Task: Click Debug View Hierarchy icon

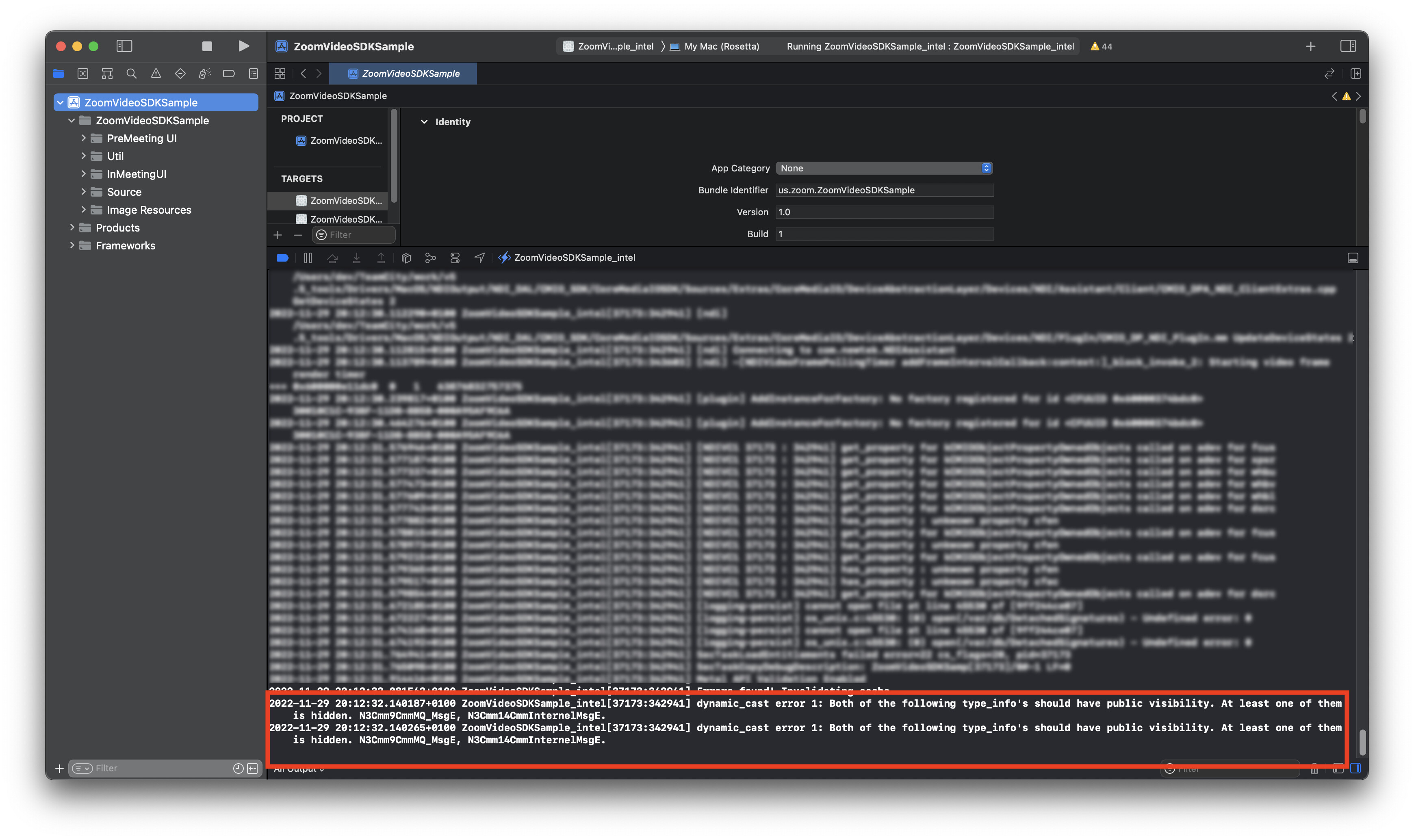Action: pyautogui.click(x=406, y=258)
